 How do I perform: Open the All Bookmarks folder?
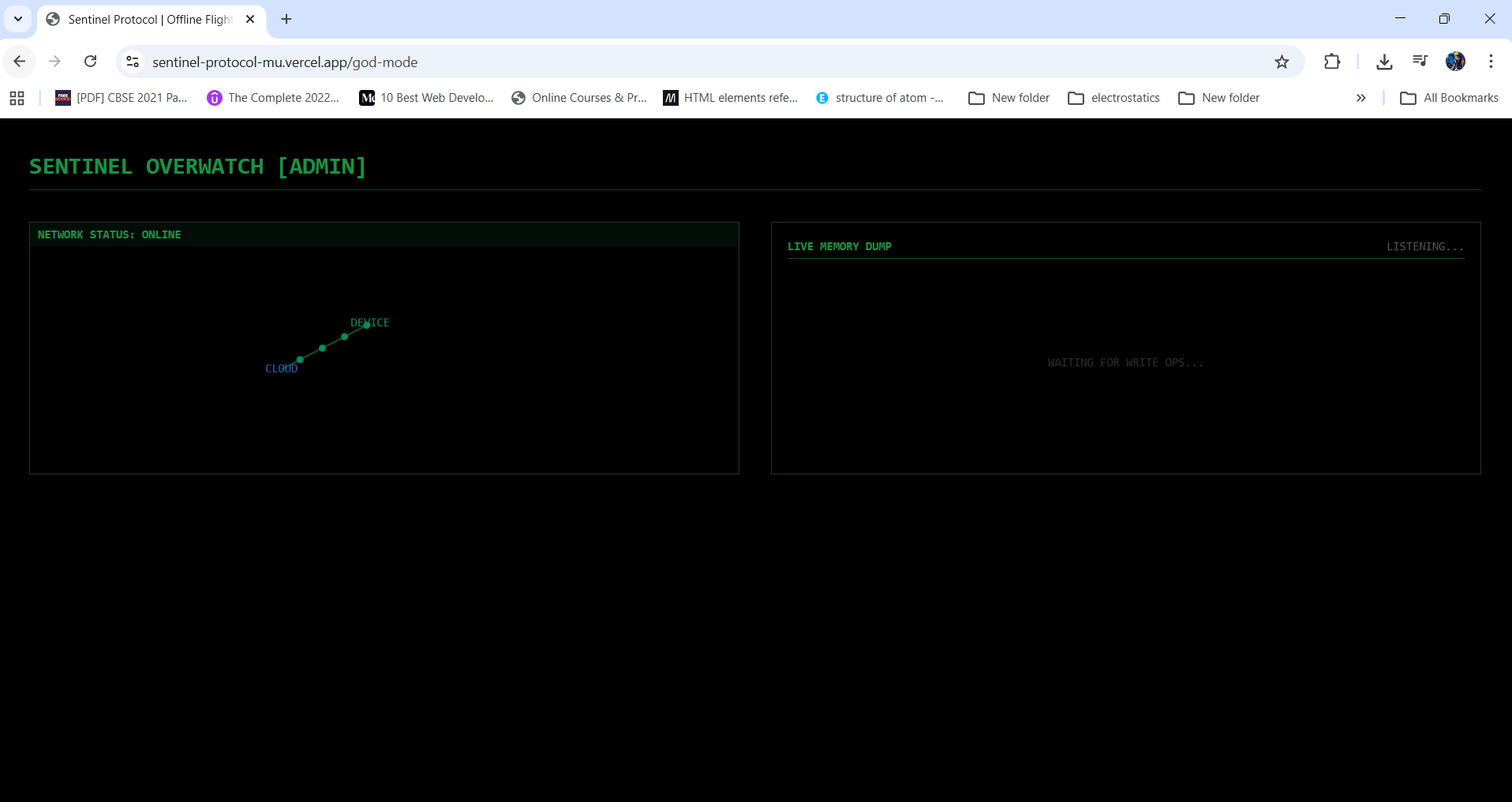pos(1449,98)
